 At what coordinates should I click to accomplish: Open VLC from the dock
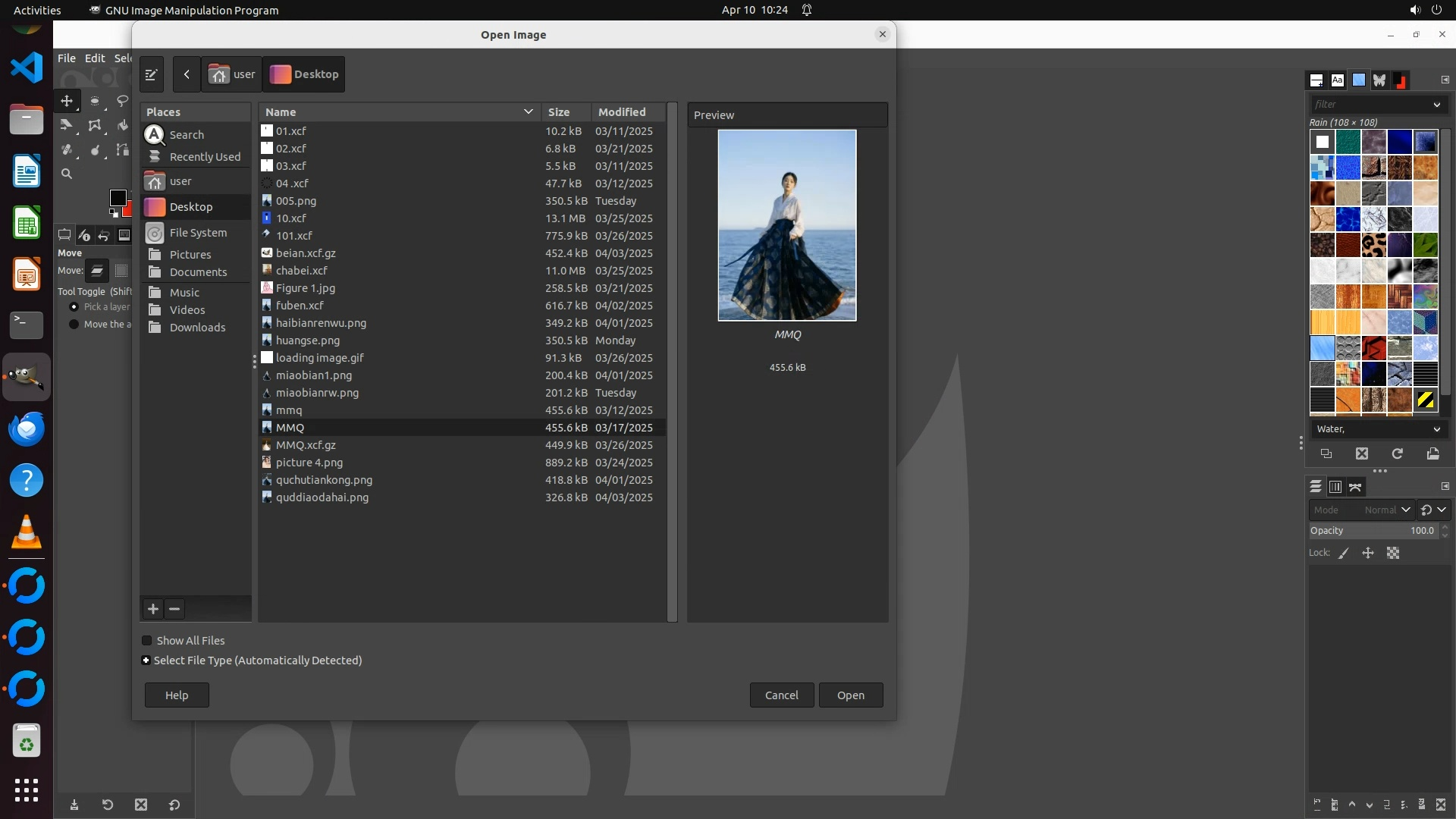pos(27,532)
